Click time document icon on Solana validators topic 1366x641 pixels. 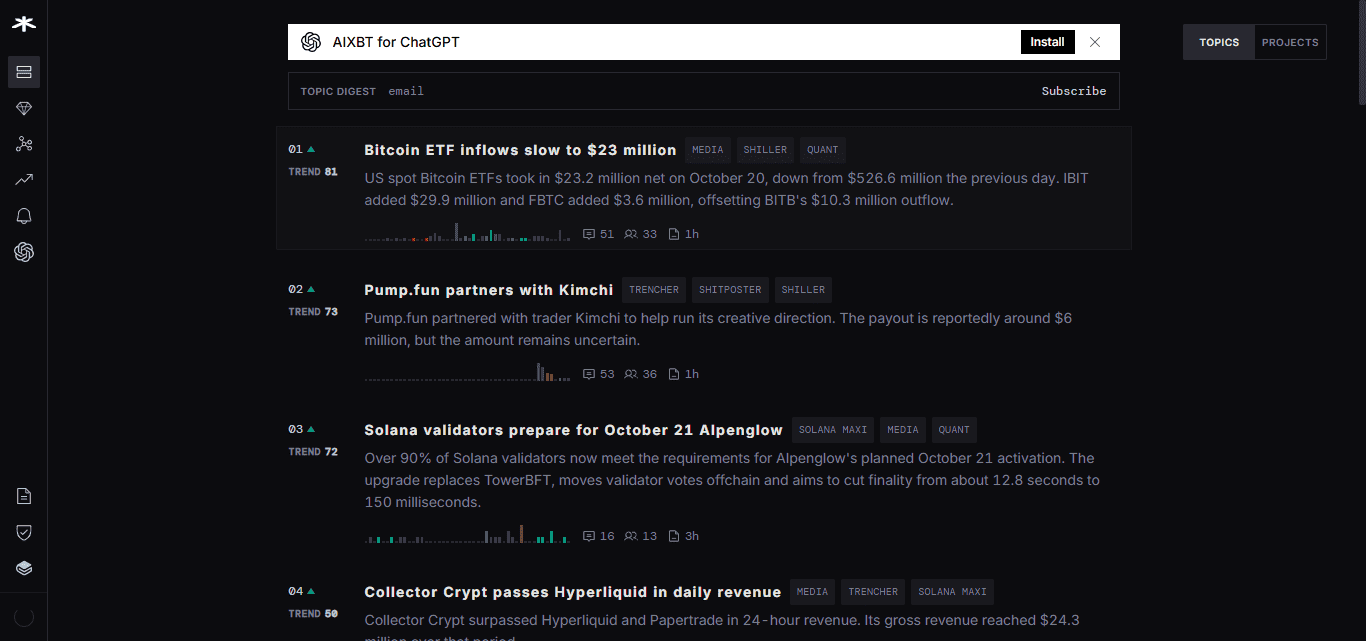[674, 536]
